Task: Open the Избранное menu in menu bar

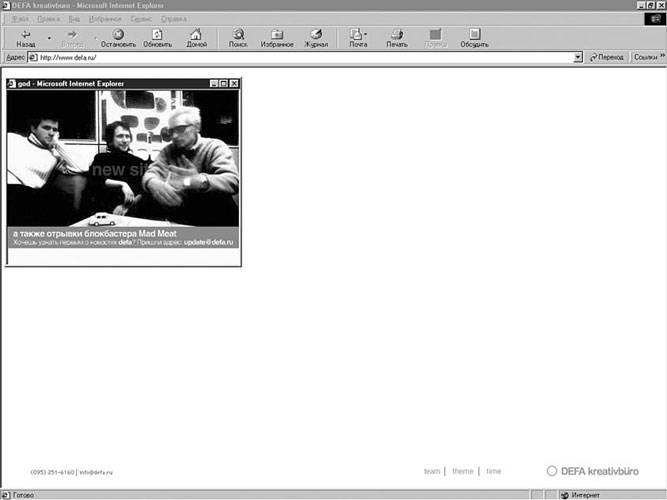Action: pos(105,19)
